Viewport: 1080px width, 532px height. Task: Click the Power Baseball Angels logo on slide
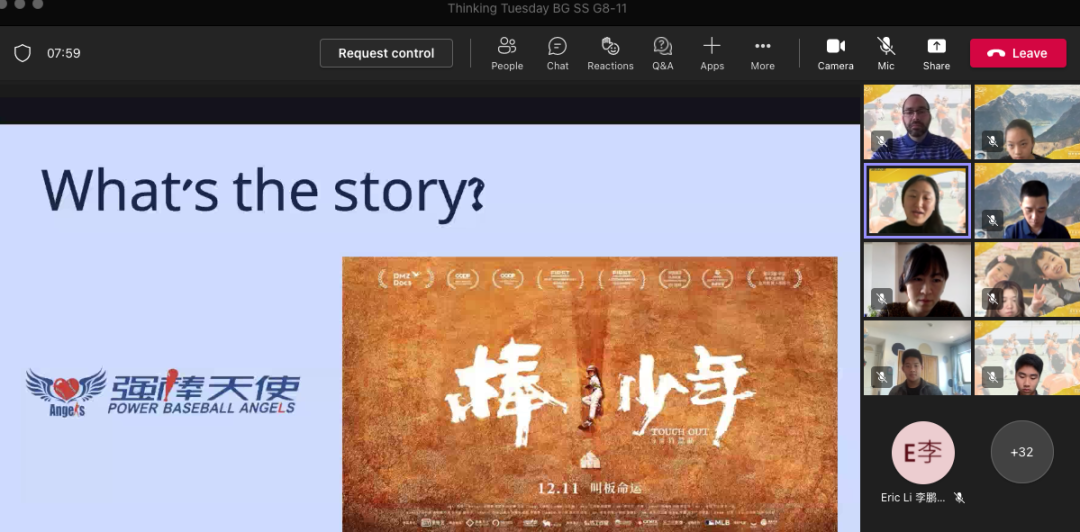[x=163, y=391]
